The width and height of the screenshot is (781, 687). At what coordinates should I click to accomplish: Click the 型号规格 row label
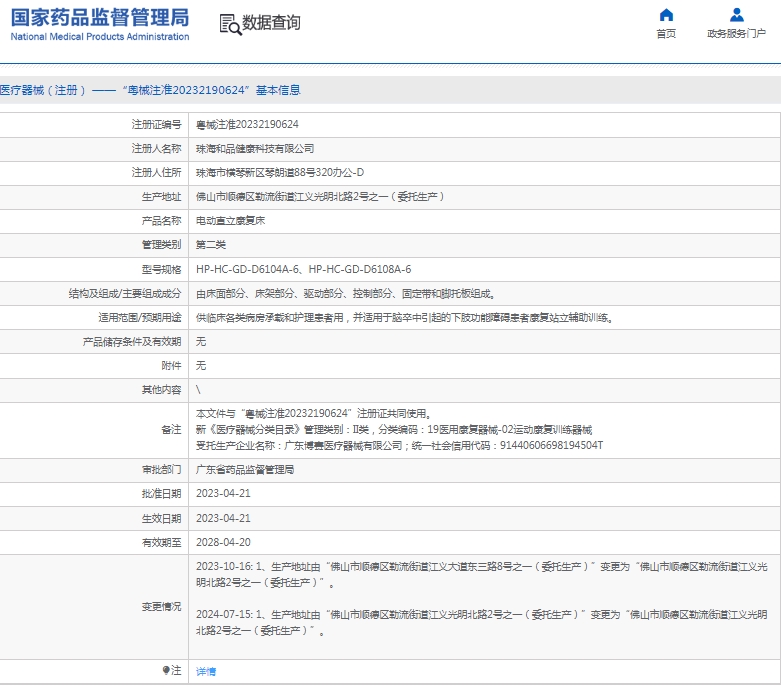(161, 270)
